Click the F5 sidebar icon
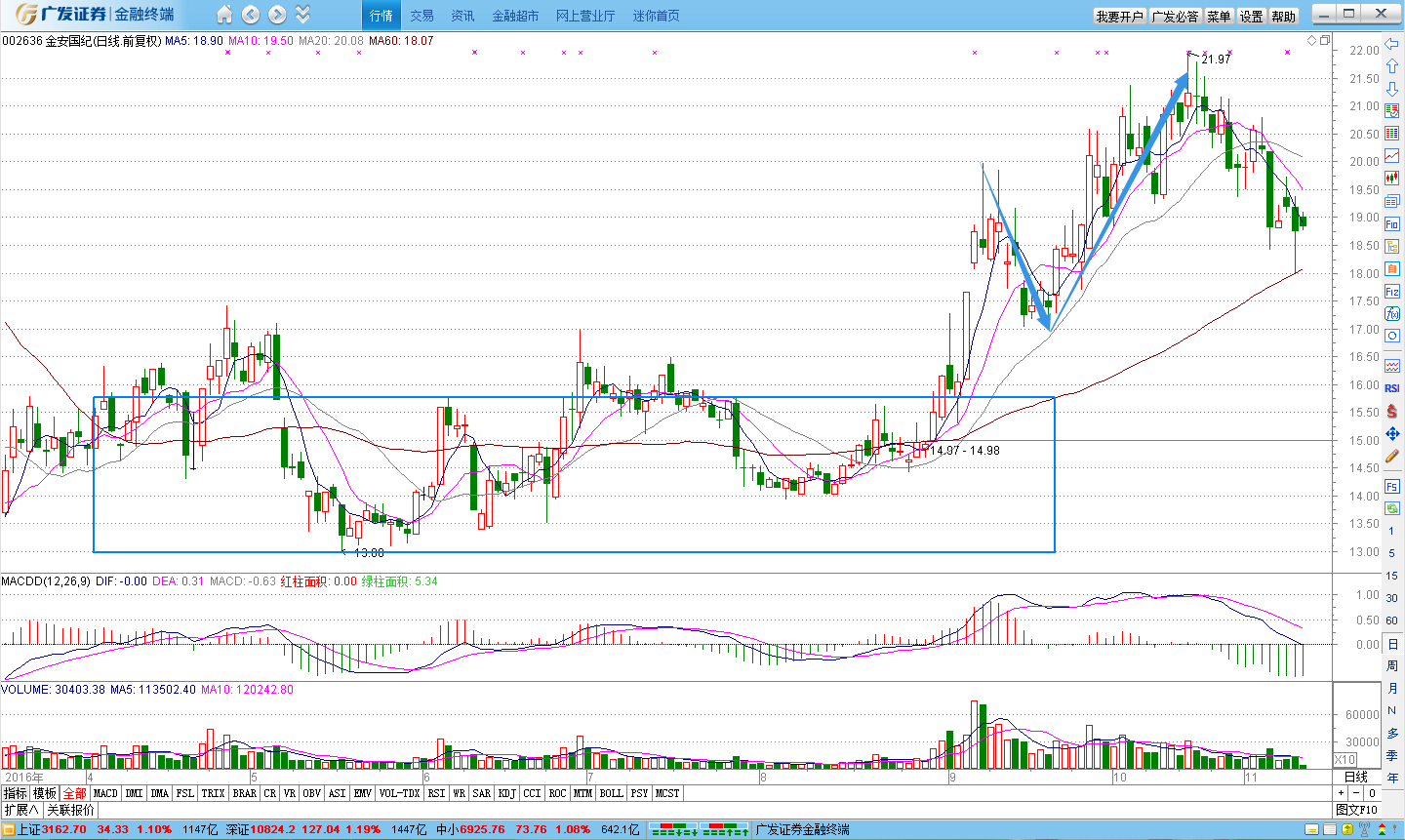This screenshot has height=840, width=1405. click(x=1392, y=486)
